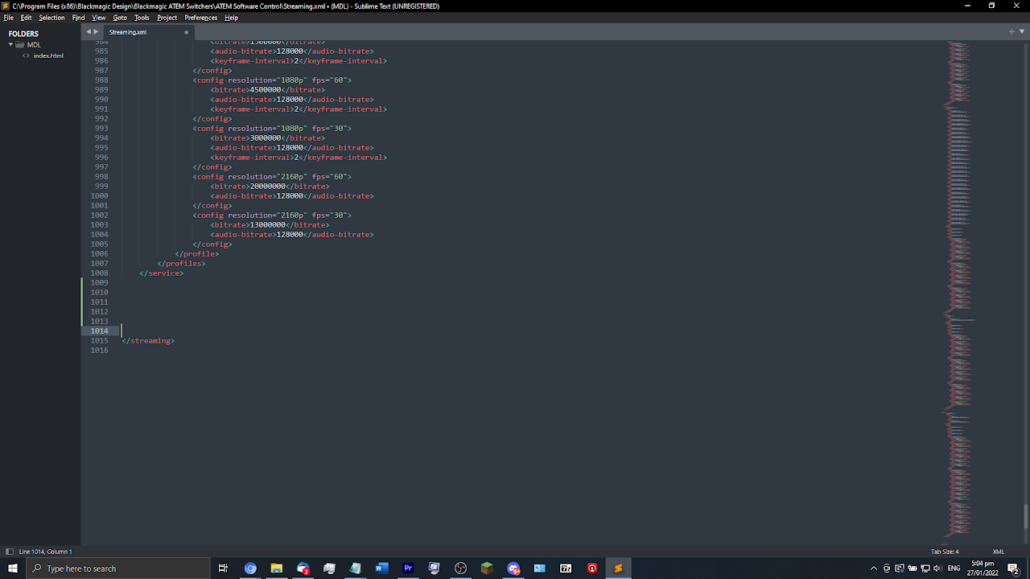Image resolution: width=1030 pixels, height=579 pixels.
Task: Click the tab back arrow icon
Action: (x=88, y=31)
